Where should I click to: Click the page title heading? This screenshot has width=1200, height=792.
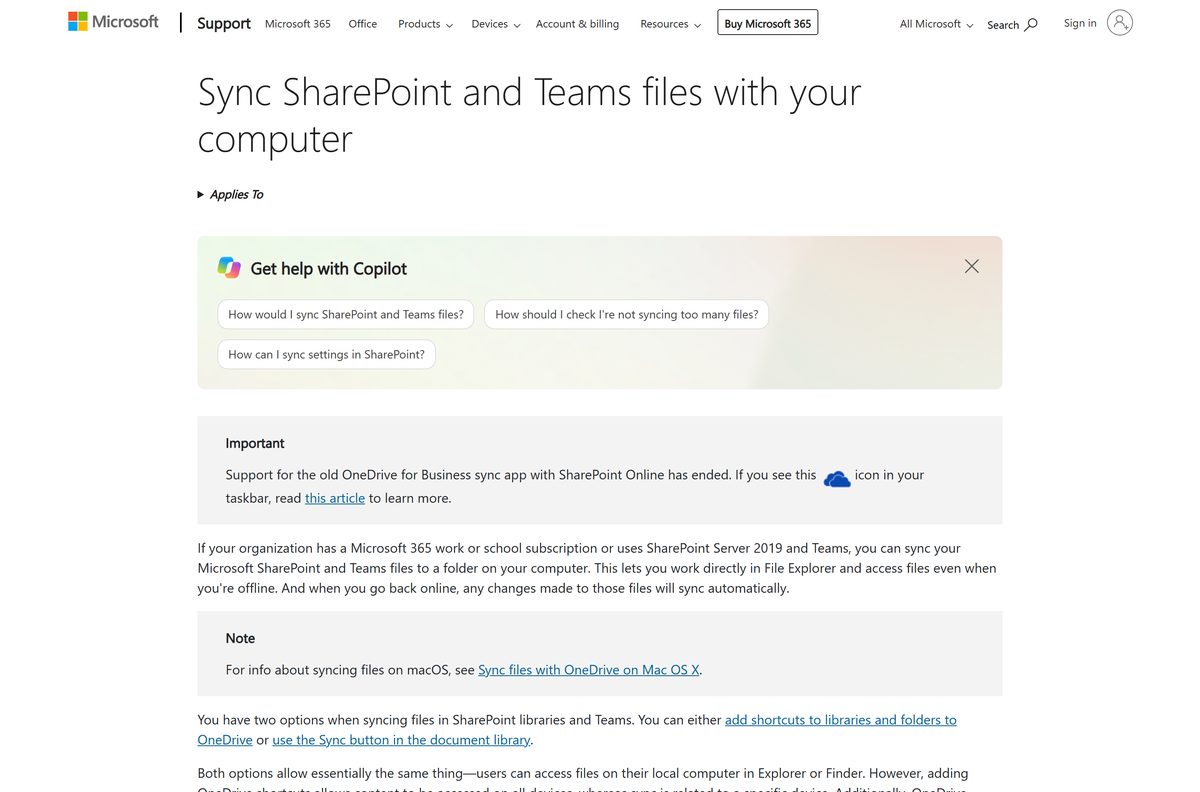529,115
